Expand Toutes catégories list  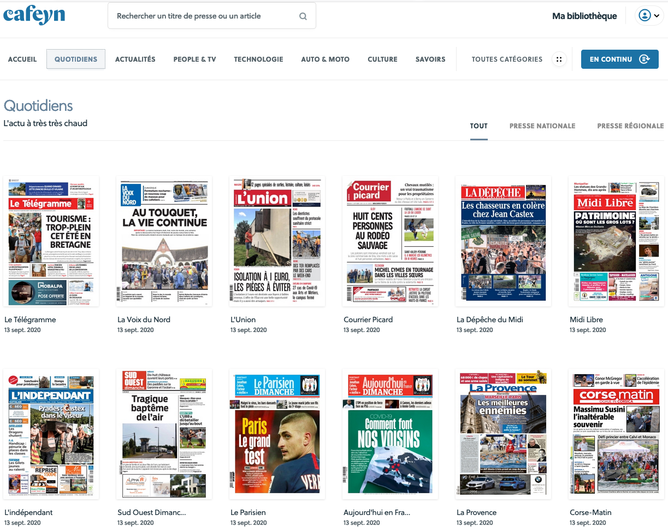point(506,59)
